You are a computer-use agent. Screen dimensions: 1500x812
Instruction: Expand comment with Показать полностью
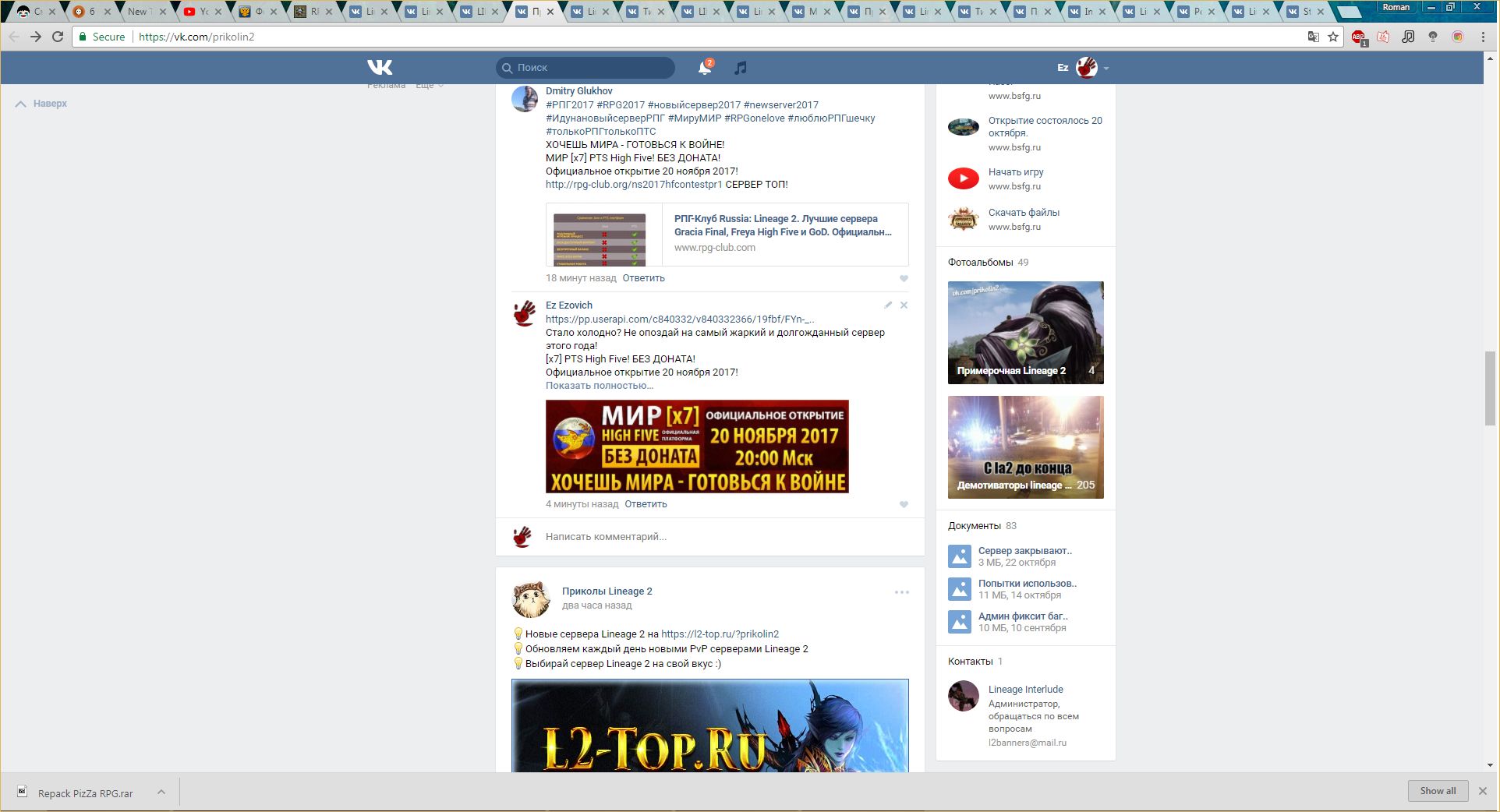(599, 386)
